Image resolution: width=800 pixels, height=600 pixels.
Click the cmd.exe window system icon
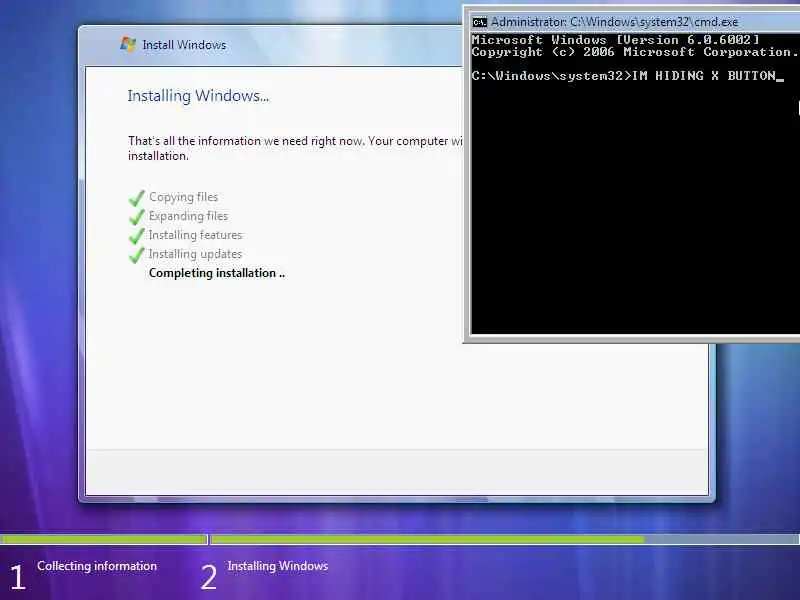point(479,22)
